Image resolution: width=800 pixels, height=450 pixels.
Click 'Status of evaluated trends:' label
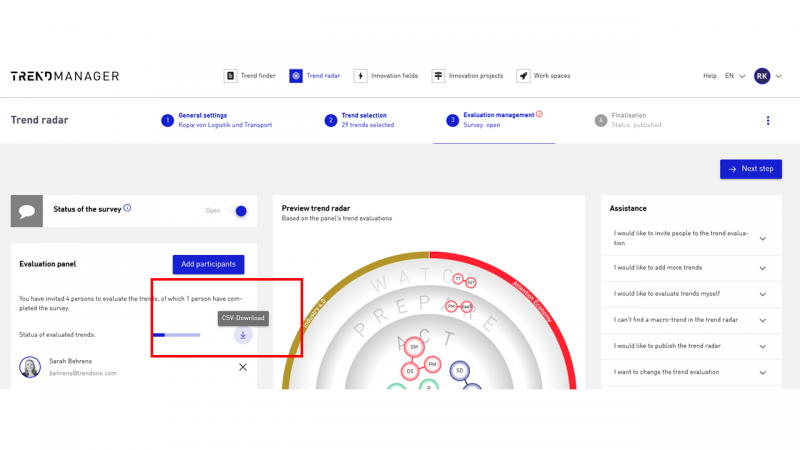click(57, 335)
